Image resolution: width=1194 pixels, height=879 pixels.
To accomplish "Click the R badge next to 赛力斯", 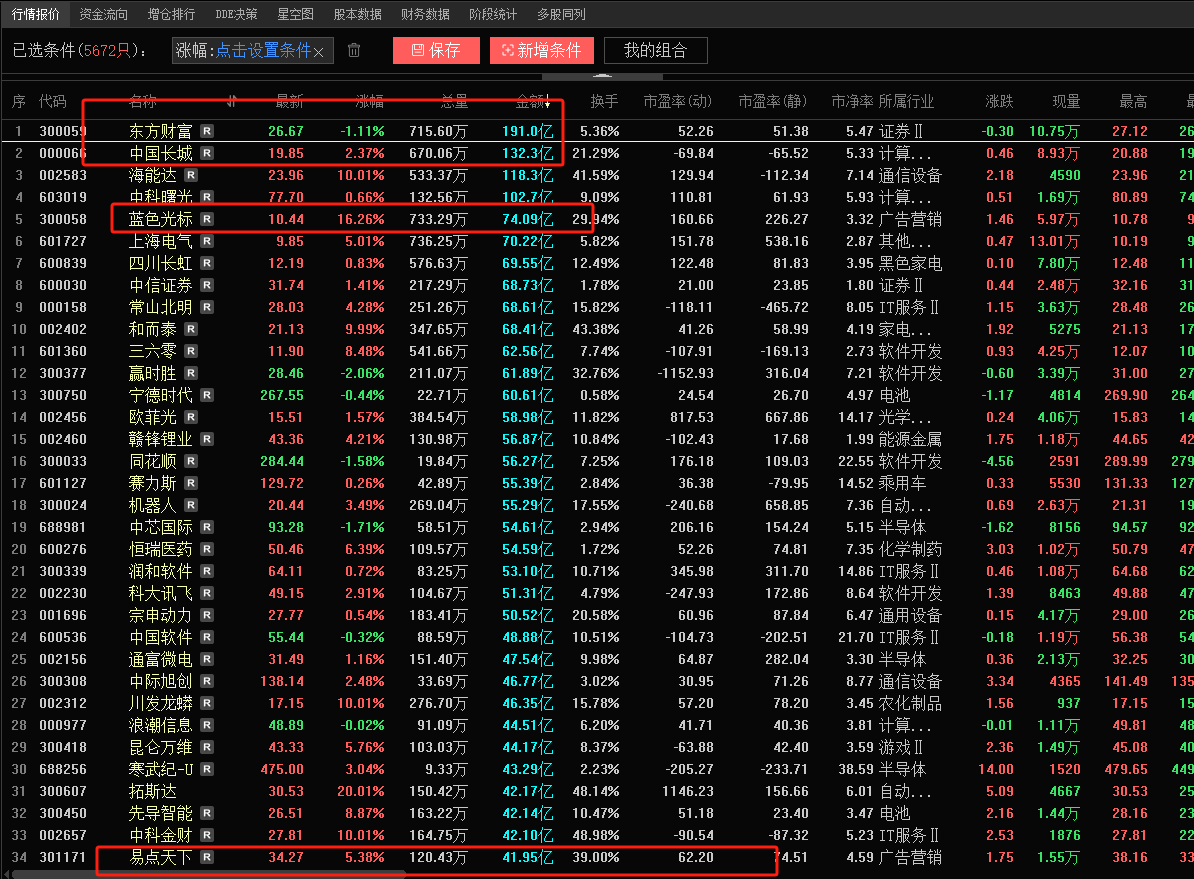I will tap(190, 484).
